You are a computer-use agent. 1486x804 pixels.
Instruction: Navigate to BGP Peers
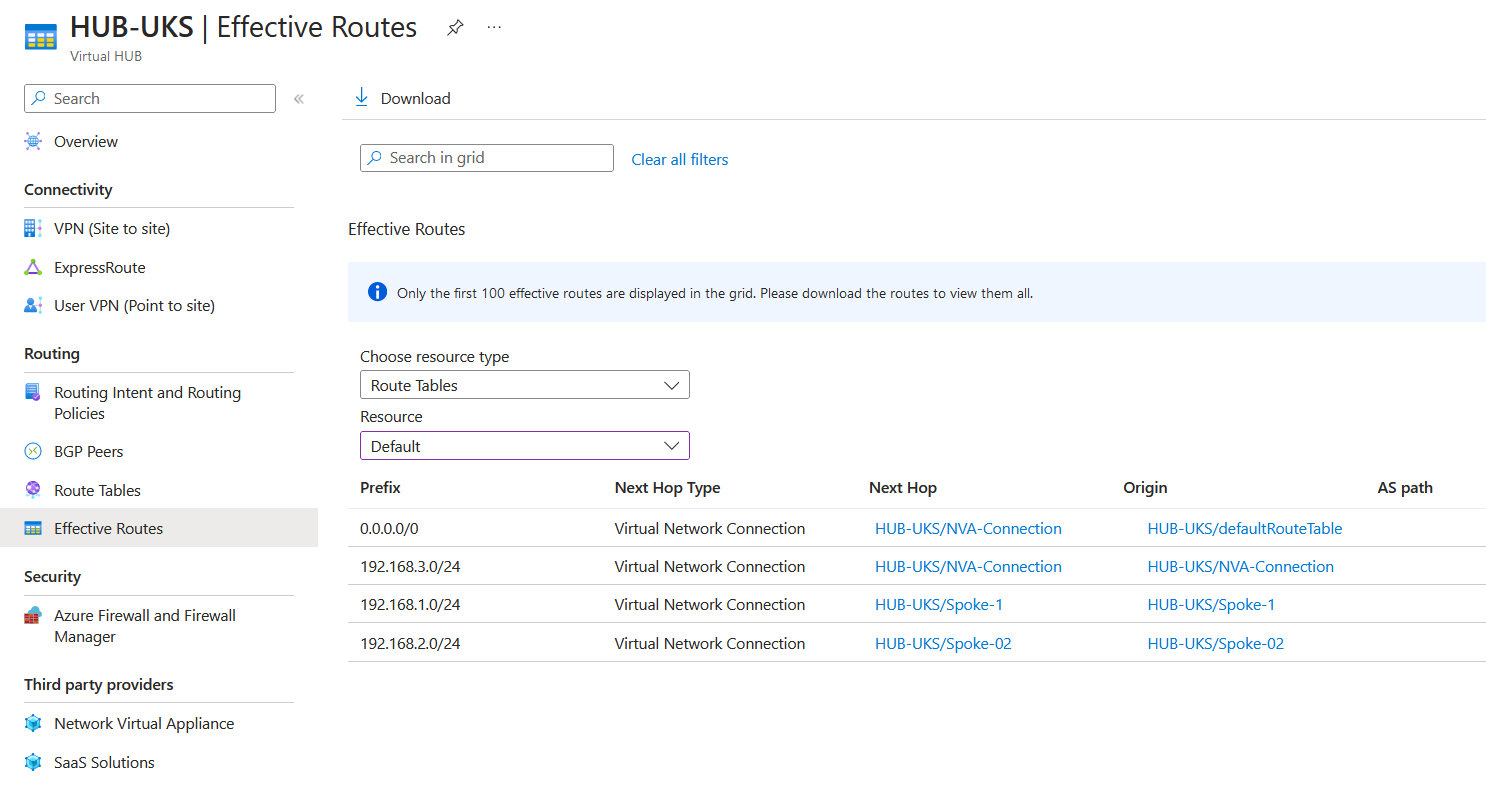click(x=89, y=452)
